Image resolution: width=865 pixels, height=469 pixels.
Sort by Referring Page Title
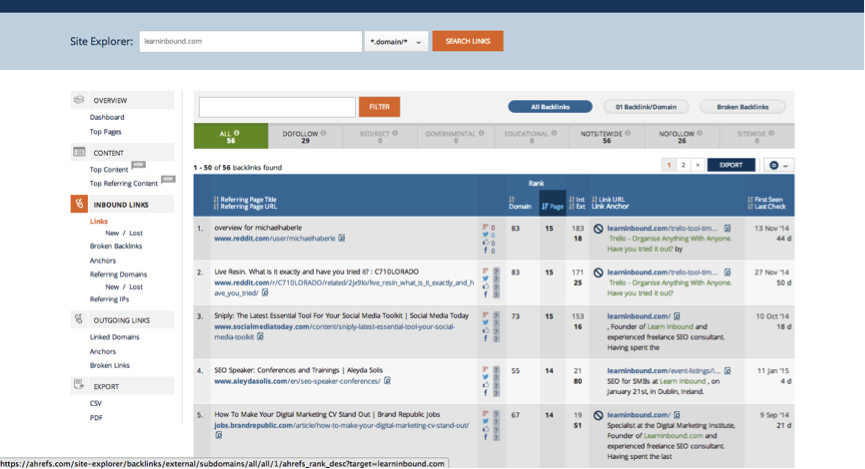(x=245, y=199)
